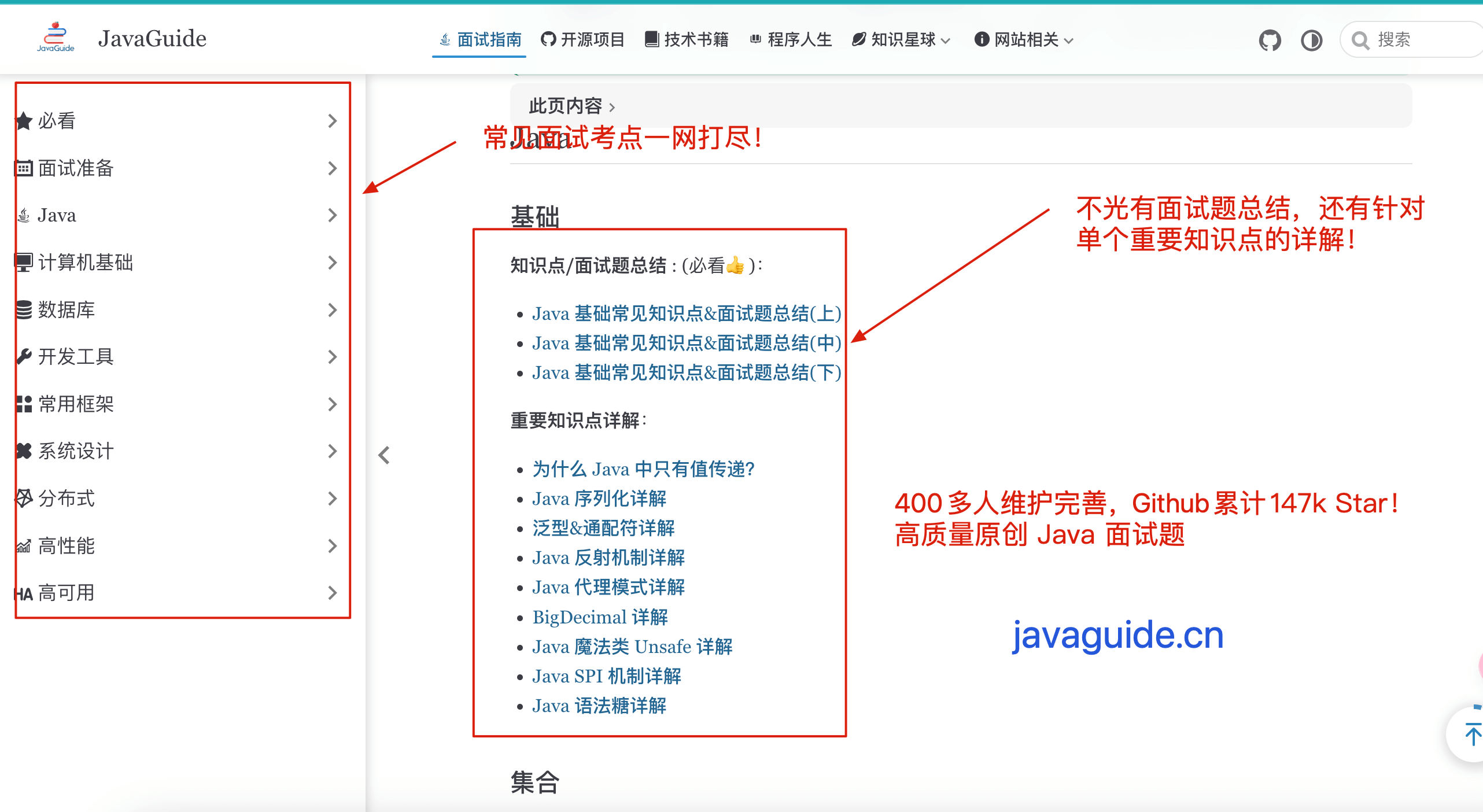Collapse the sidebar with the chevron

pyautogui.click(x=384, y=456)
